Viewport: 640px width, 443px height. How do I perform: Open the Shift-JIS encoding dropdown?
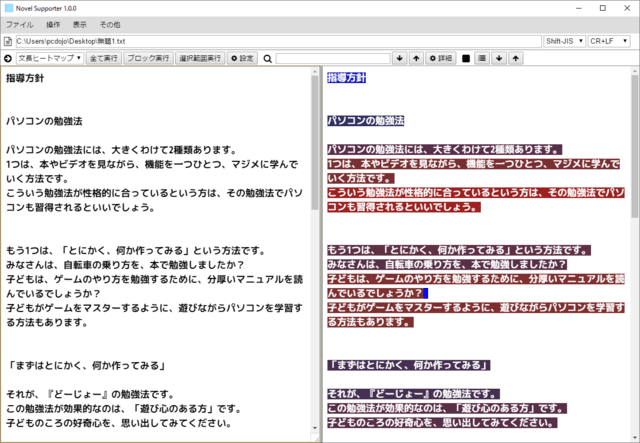click(x=564, y=41)
